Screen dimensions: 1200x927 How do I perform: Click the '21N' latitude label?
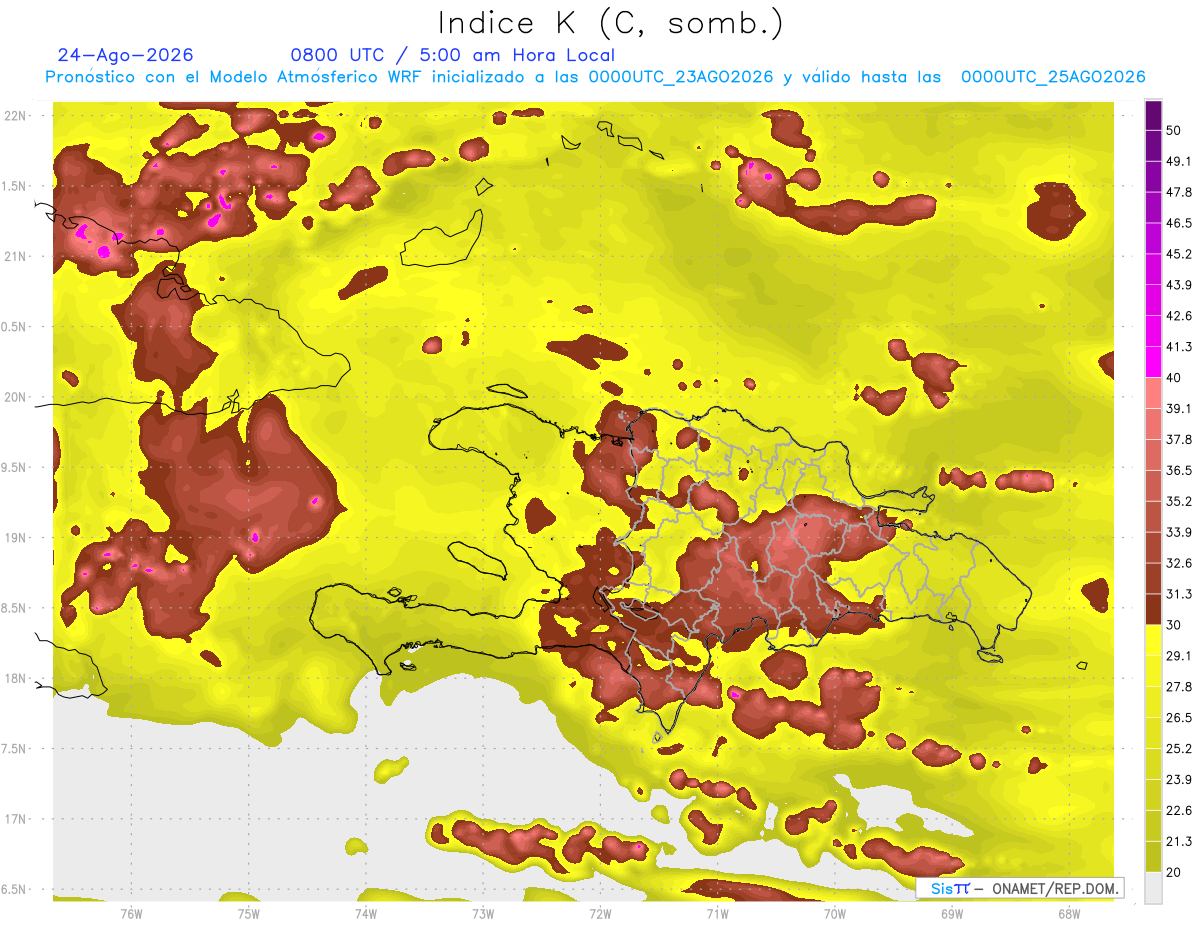click(15, 256)
